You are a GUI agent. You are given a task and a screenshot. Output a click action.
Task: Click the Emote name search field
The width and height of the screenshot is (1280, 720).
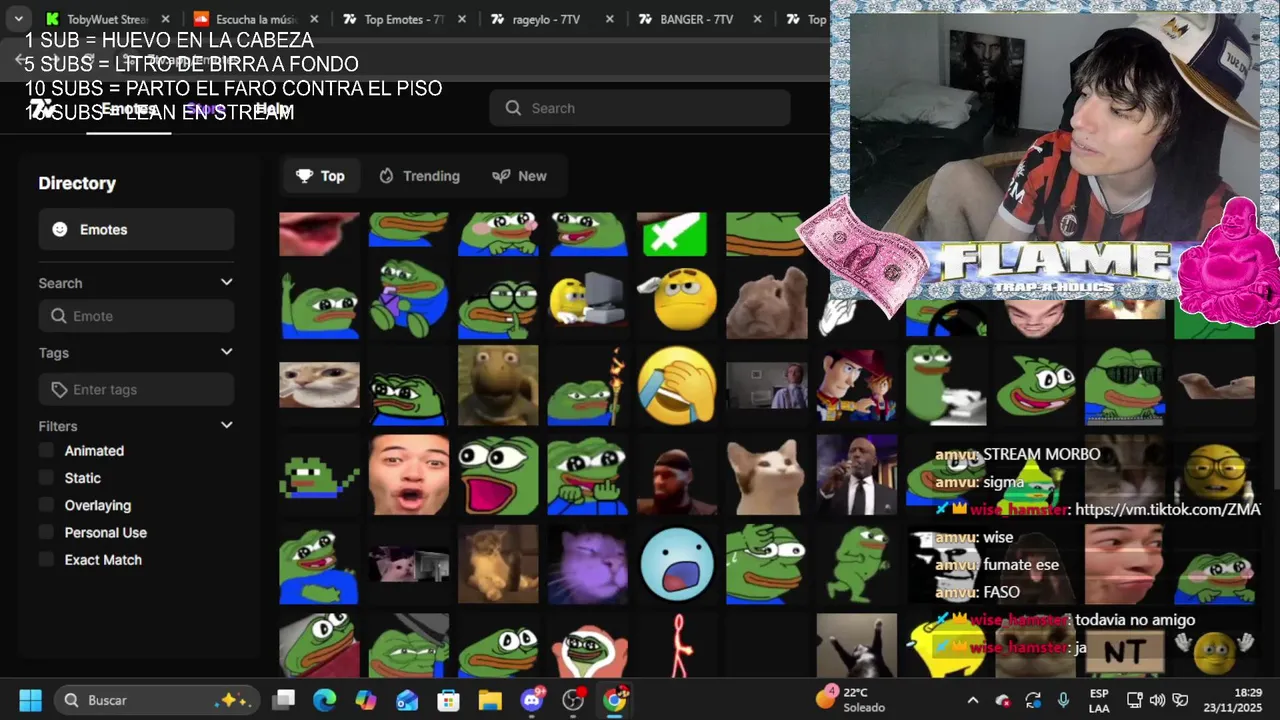(136, 316)
